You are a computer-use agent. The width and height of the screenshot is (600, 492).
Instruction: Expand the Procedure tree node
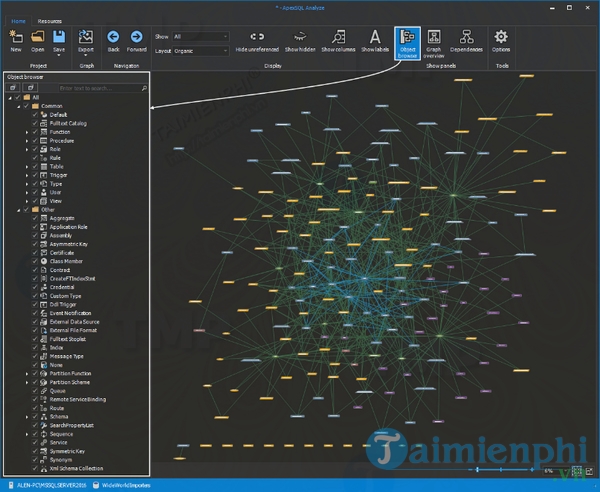coord(27,141)
